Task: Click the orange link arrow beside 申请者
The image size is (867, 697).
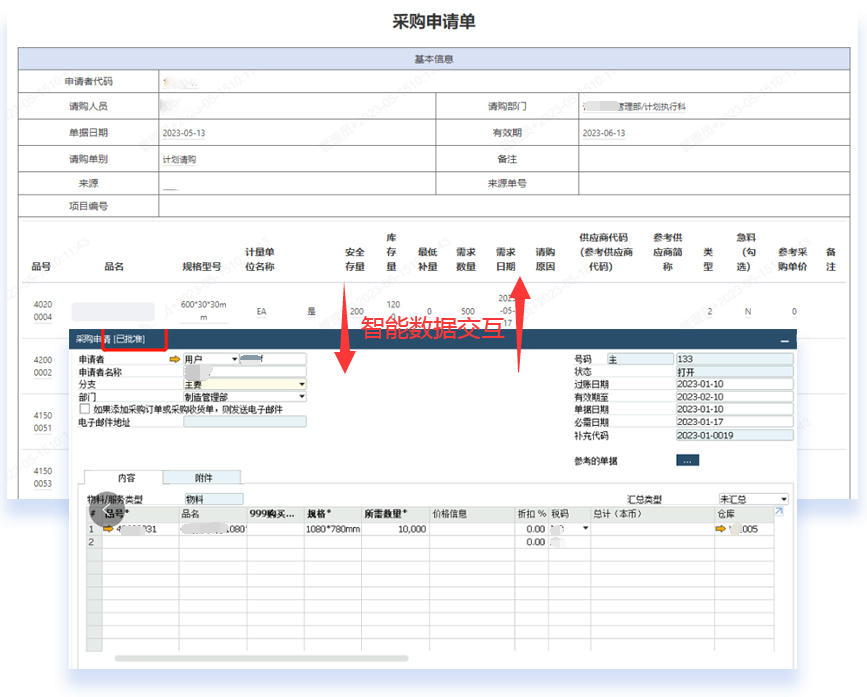Action: 175,359
